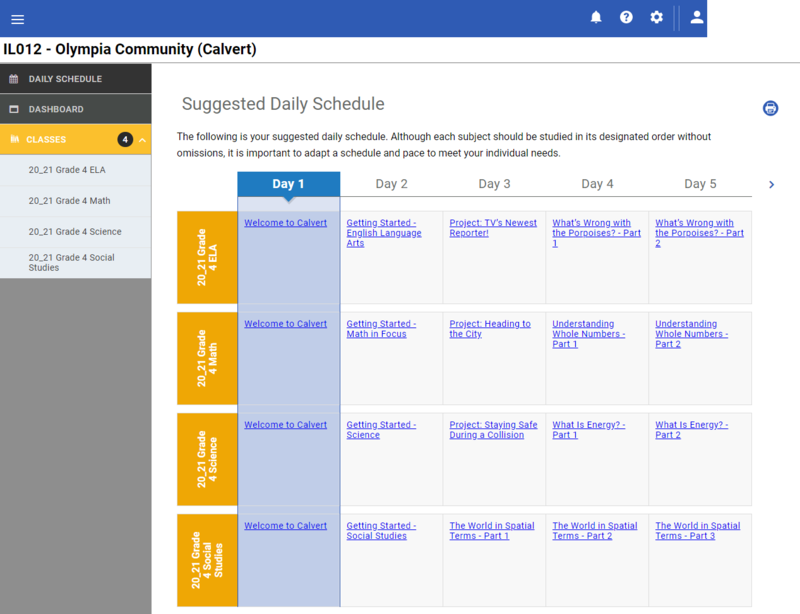Screen dimensions: 800x614
Task: Open the help question mark icon
Action: [626, 17]
